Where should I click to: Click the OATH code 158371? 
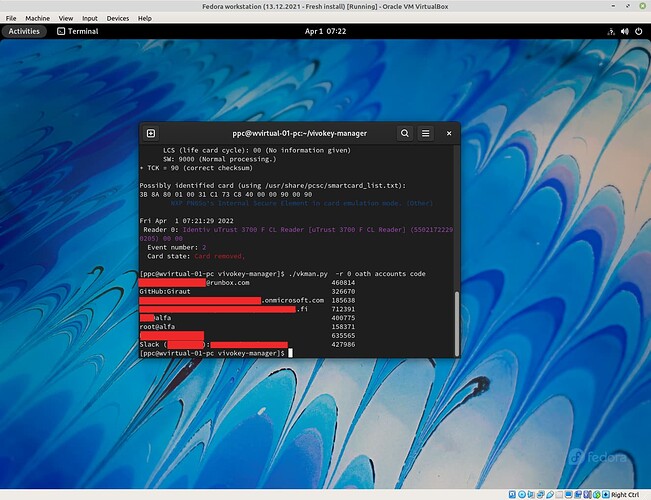point(343,327)
